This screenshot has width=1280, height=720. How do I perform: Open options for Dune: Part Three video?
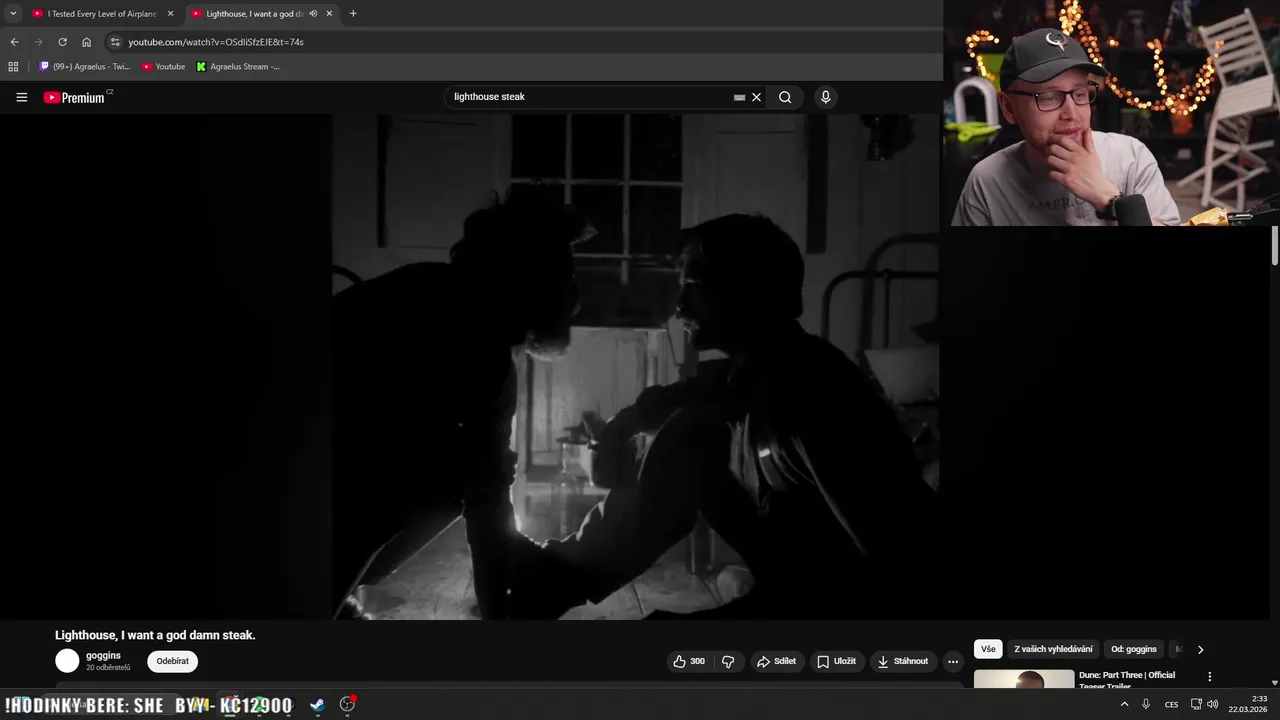coord(1209,677)
